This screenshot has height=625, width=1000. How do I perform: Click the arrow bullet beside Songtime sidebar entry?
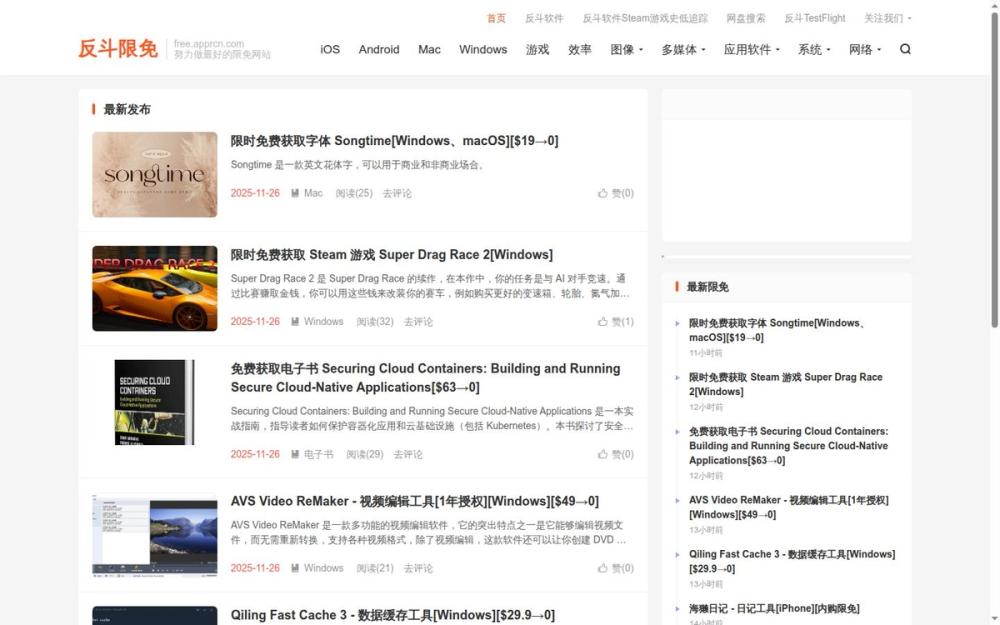tap(678, 325)
